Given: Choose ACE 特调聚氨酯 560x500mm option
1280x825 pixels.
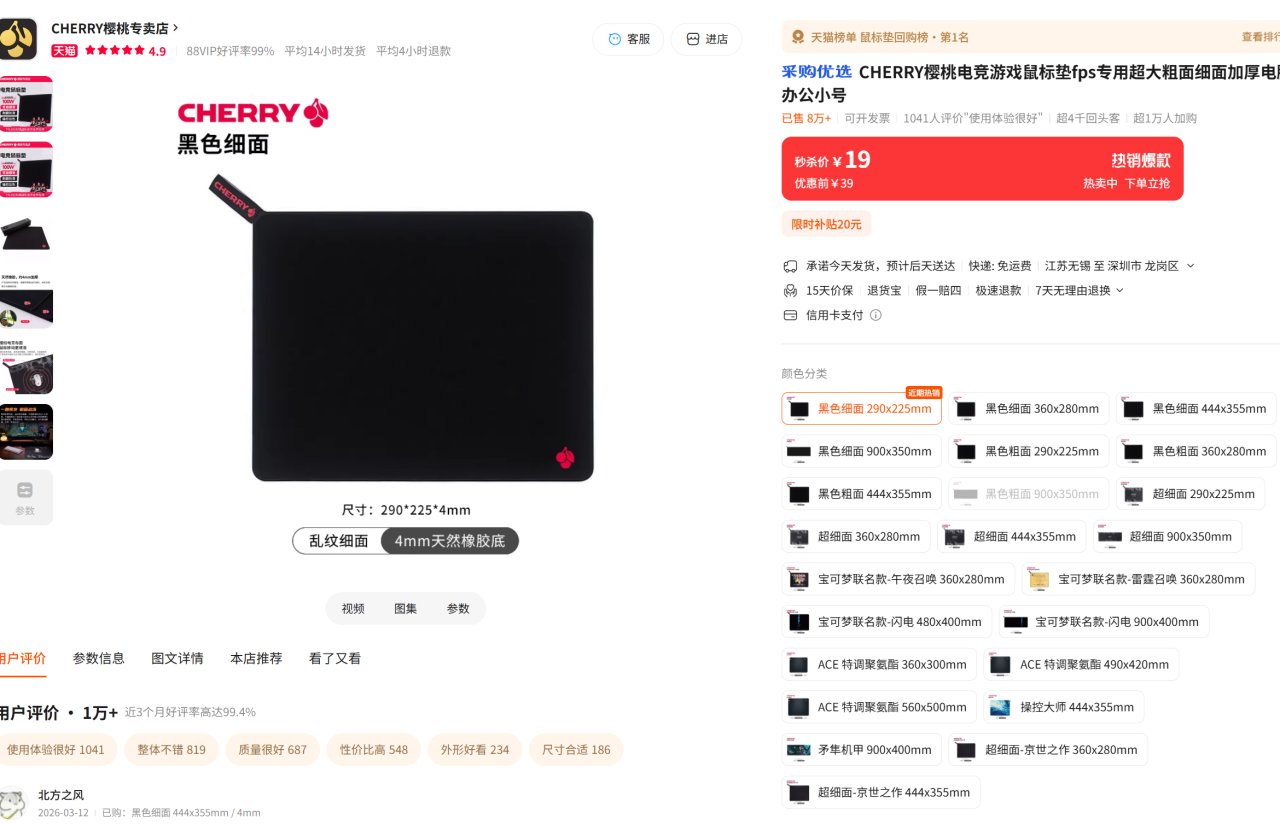Looking at the screenshot, I should pos(879,707).
